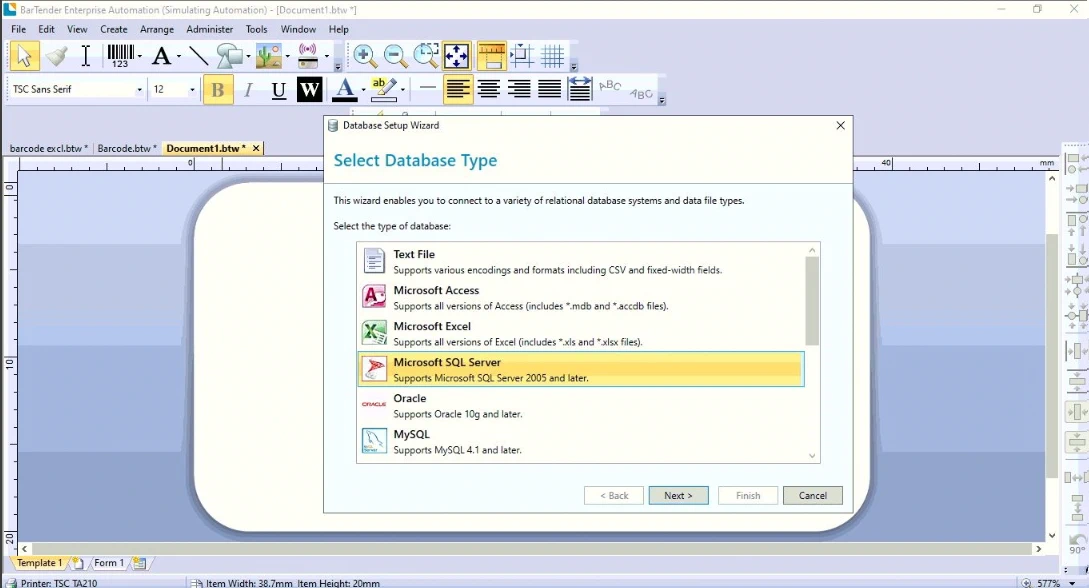1089x588 pixels.
Task: Set text alignment to right
Action: (x=519, y=90)
